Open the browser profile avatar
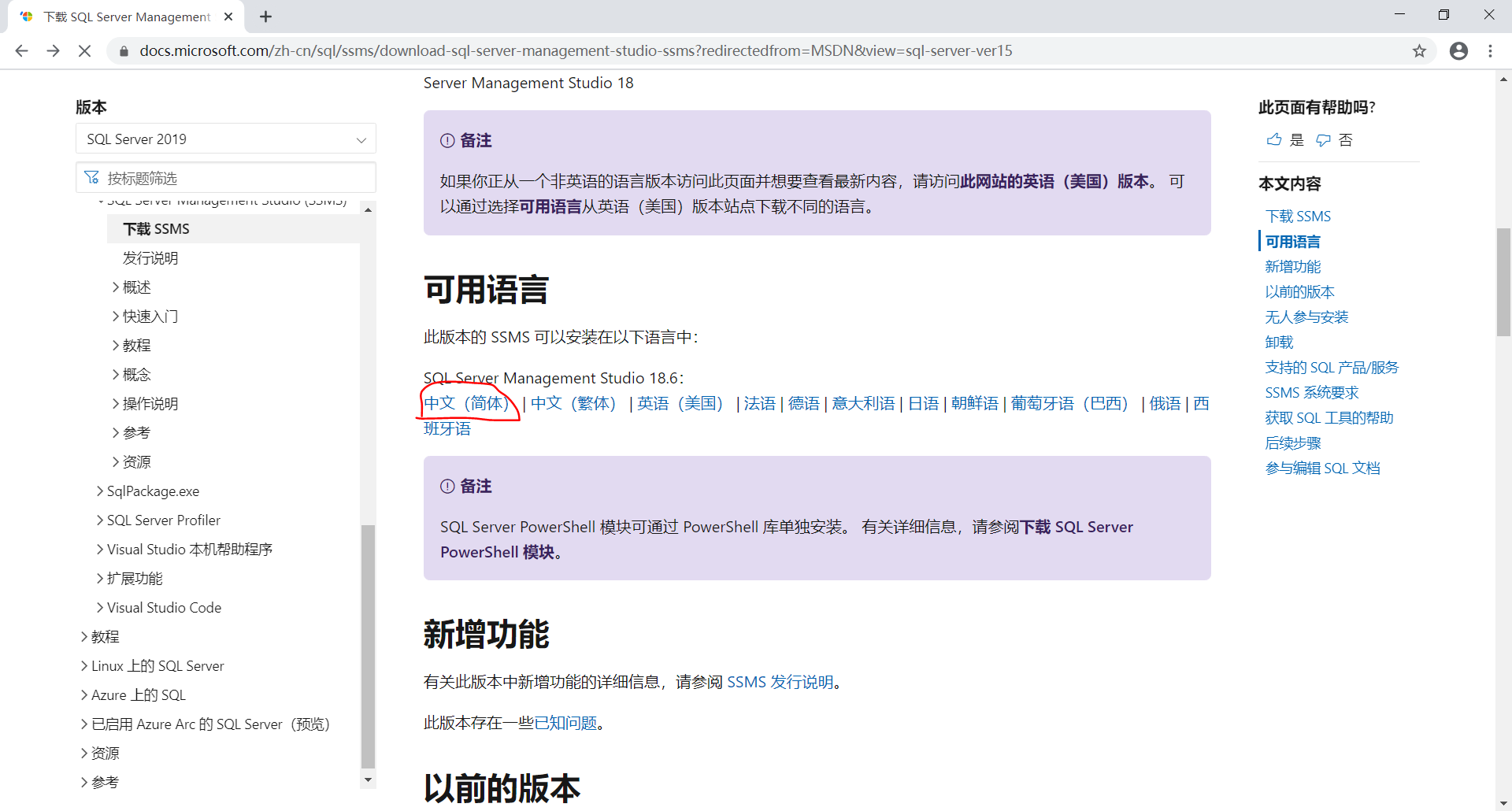Screen dimensions: 1512x811 tap(1458, 50)
